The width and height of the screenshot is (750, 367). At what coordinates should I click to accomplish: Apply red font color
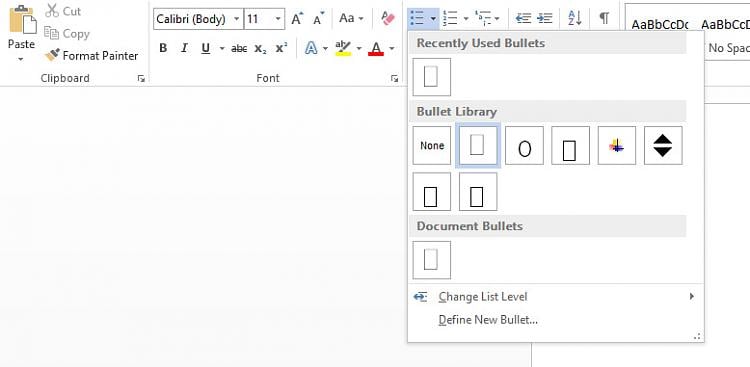[376, 48]
